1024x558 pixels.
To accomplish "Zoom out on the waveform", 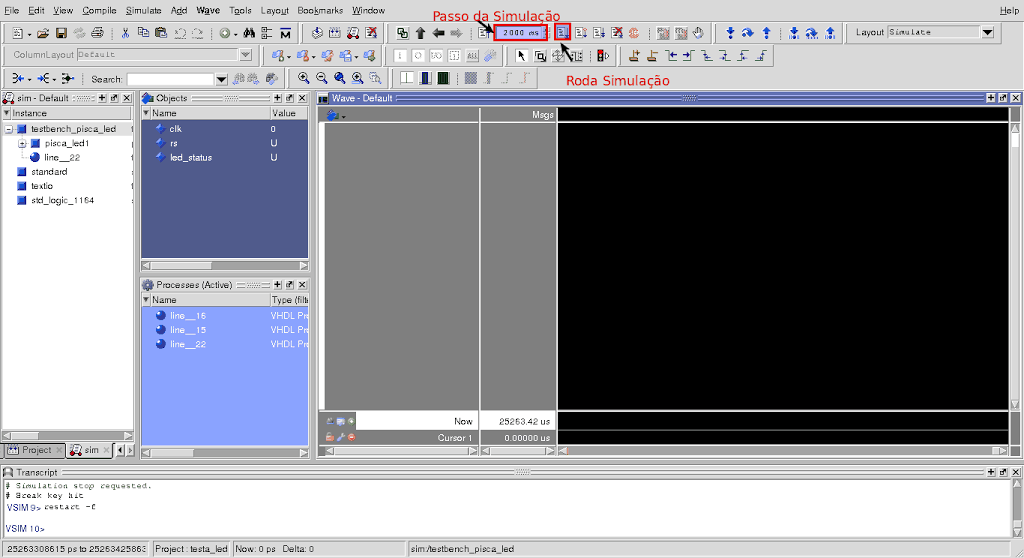I will 321,78.
